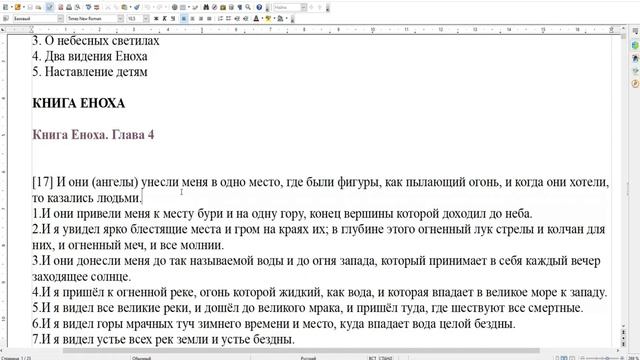Click the page count status field
Screen dimensions: 640x360
[x=16, y=358]
